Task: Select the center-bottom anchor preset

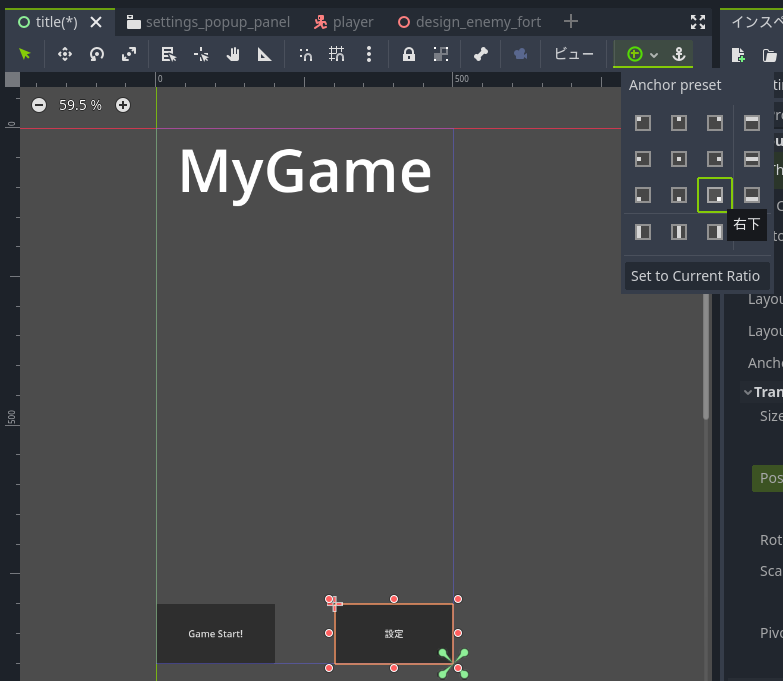Action: pos(679,195)
